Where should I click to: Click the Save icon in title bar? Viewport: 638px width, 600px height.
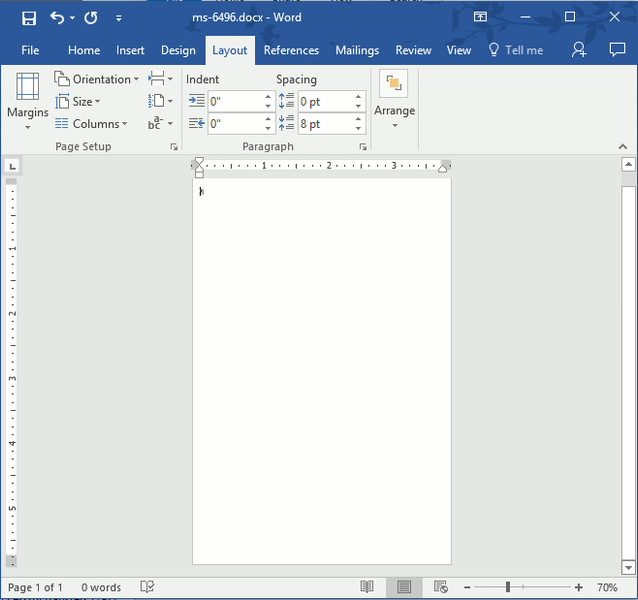29,18
